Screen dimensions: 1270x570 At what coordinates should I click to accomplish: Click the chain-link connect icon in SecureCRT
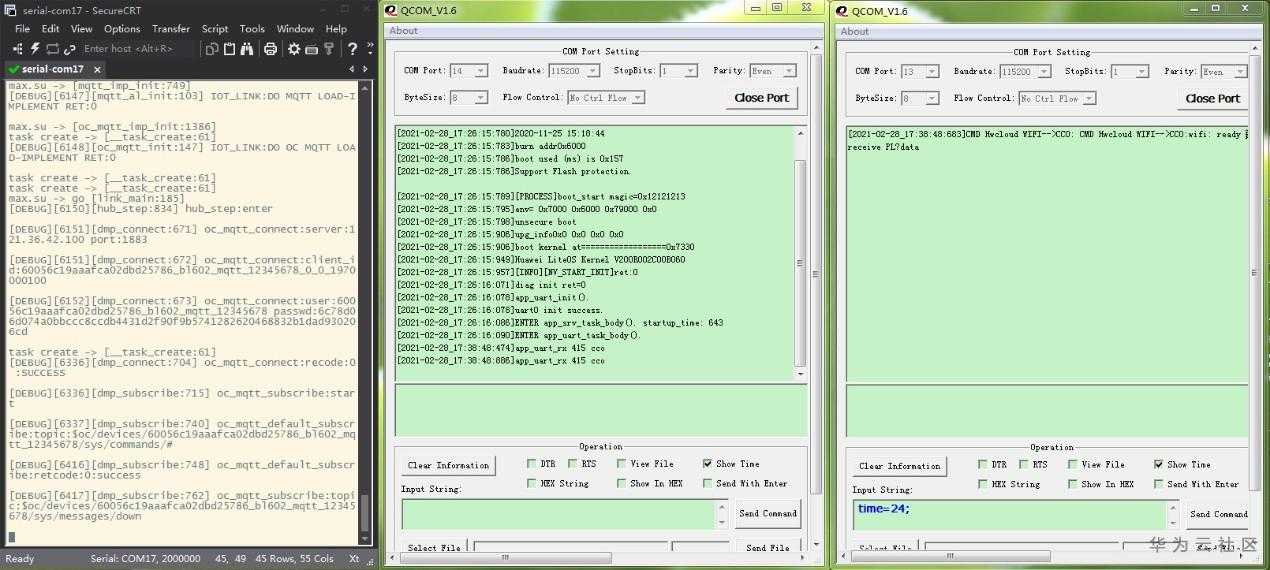69,48
